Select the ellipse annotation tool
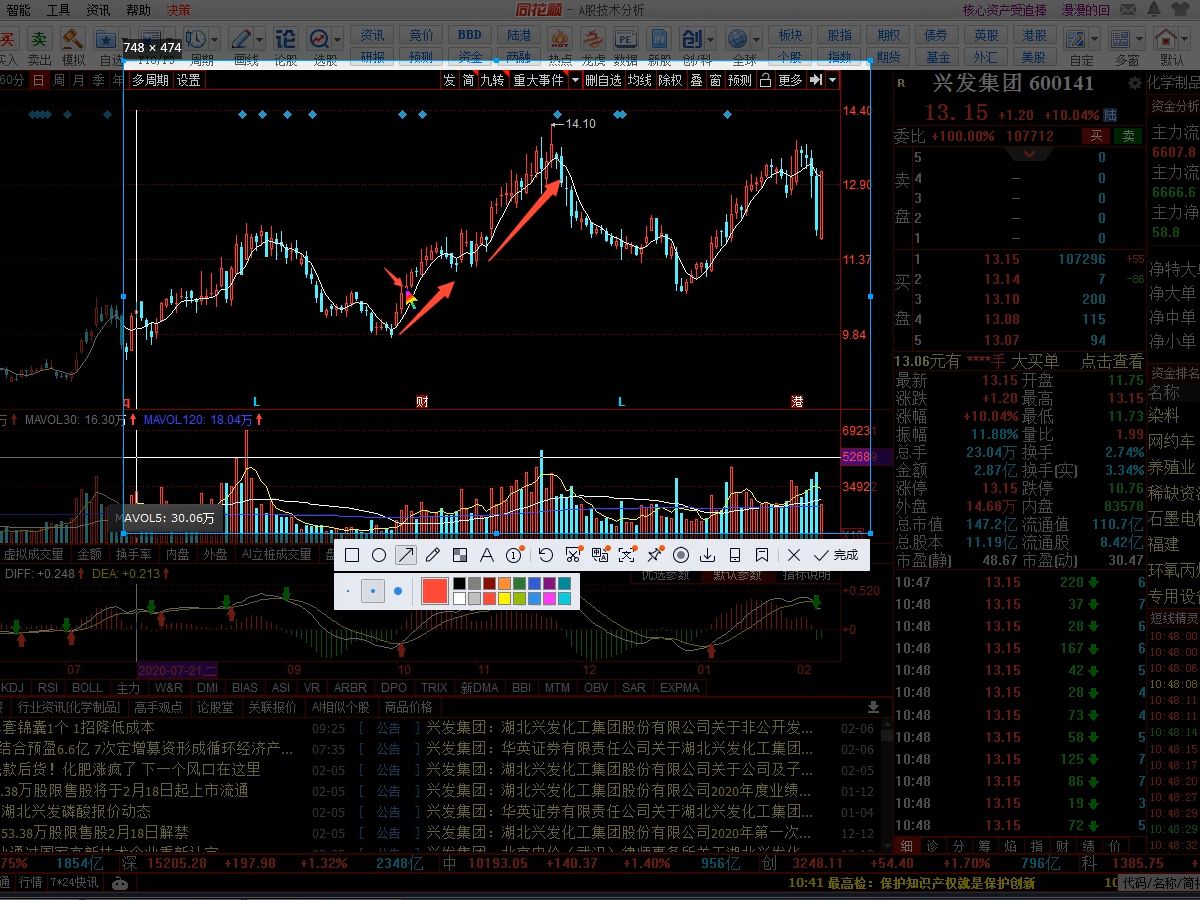 click(x=379, y=555)
